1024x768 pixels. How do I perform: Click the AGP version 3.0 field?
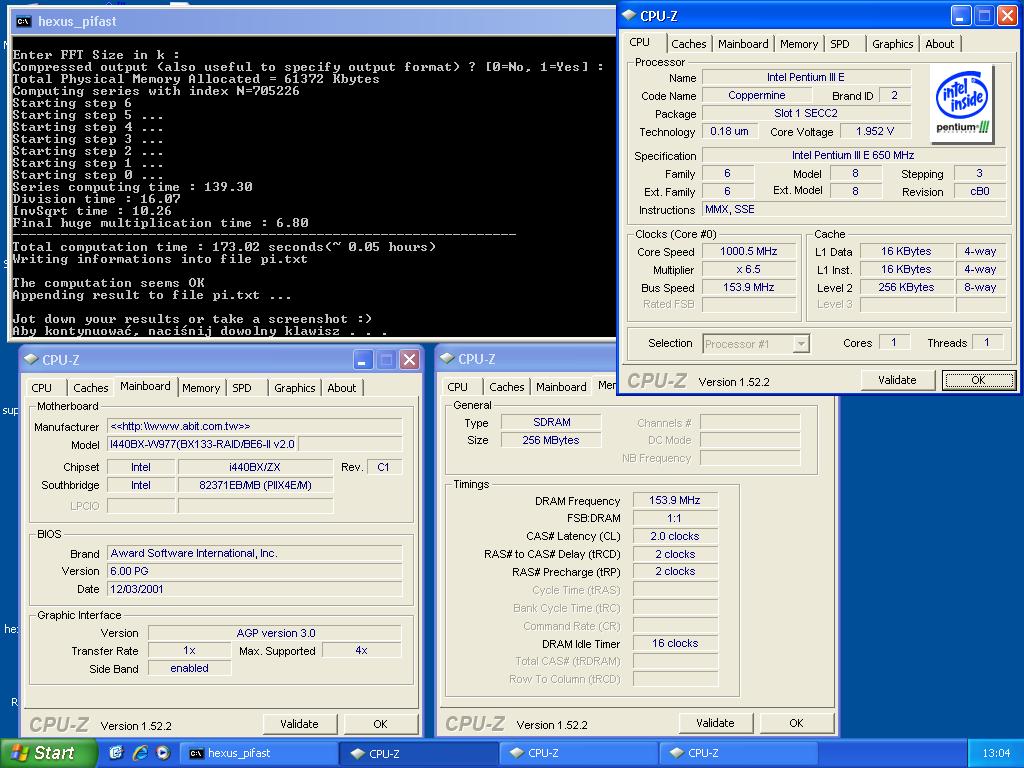pyautogui.click(x=275, y=633)
